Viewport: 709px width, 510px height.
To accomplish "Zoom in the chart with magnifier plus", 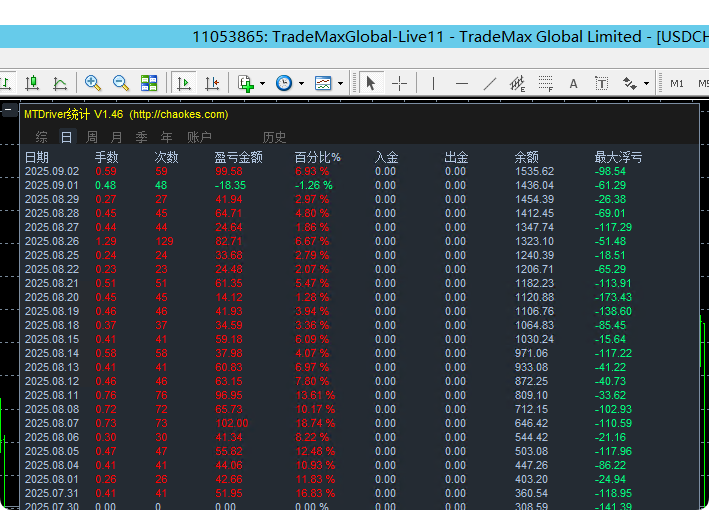I will pyautogui.click(x=93, y=83).
